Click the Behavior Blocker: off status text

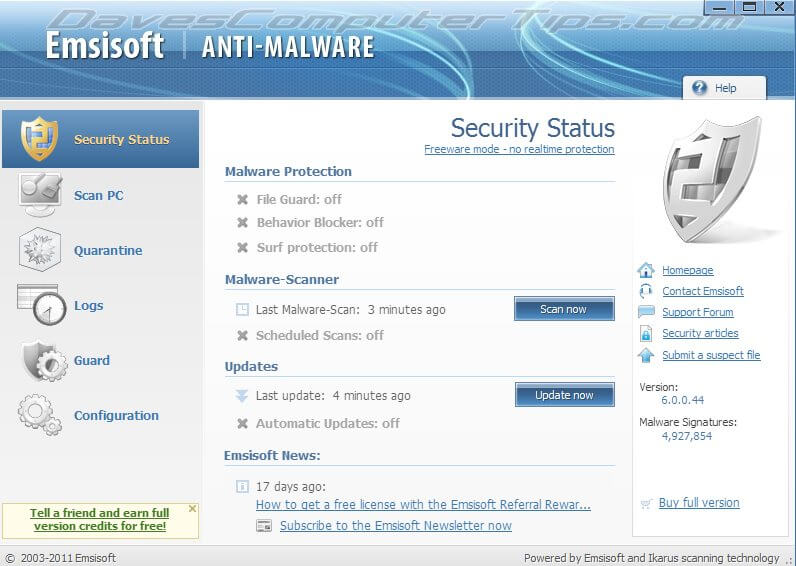(320, 222)
